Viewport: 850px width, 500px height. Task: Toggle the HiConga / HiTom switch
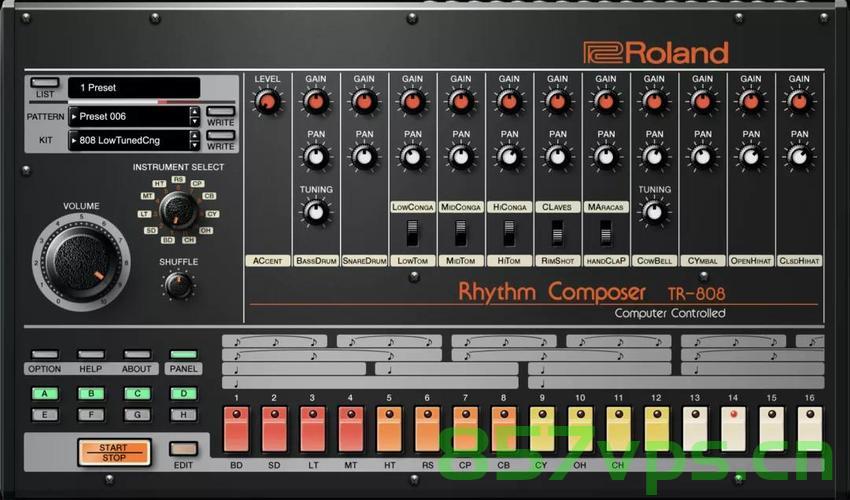[x=509, y=233]
